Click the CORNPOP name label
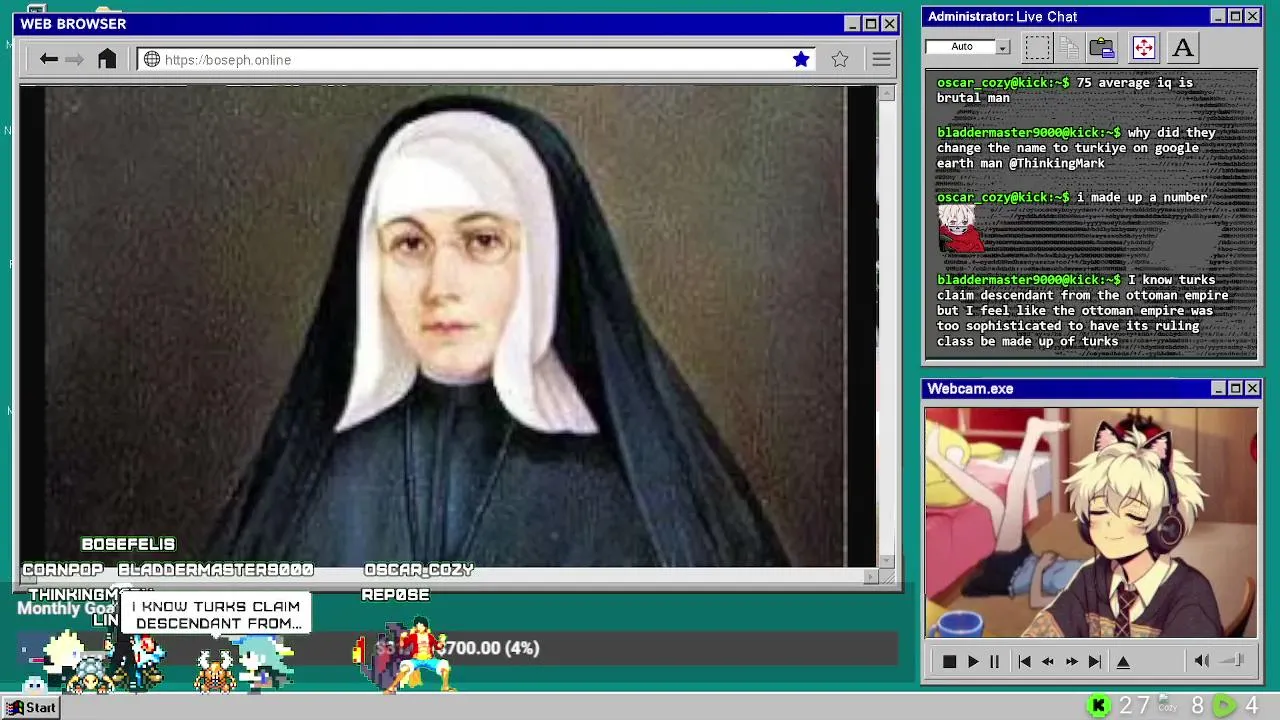 (x=63, y=569)
